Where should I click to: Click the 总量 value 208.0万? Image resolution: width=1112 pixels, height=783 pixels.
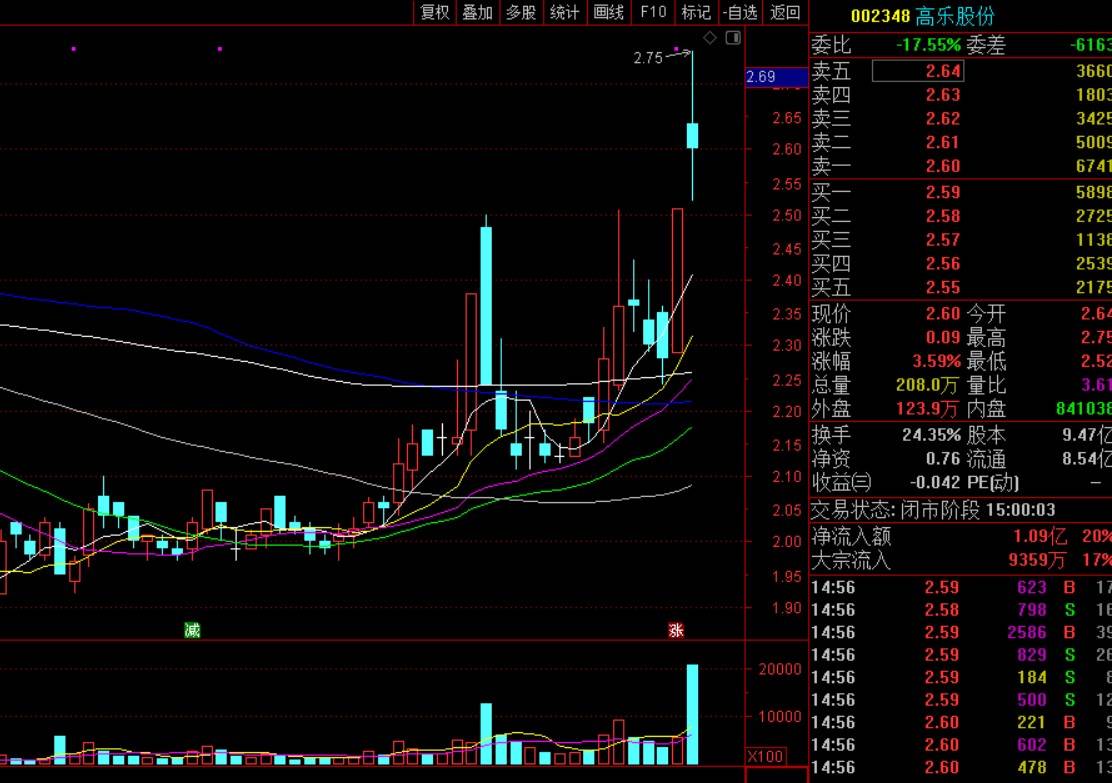[x=927, y=385]
